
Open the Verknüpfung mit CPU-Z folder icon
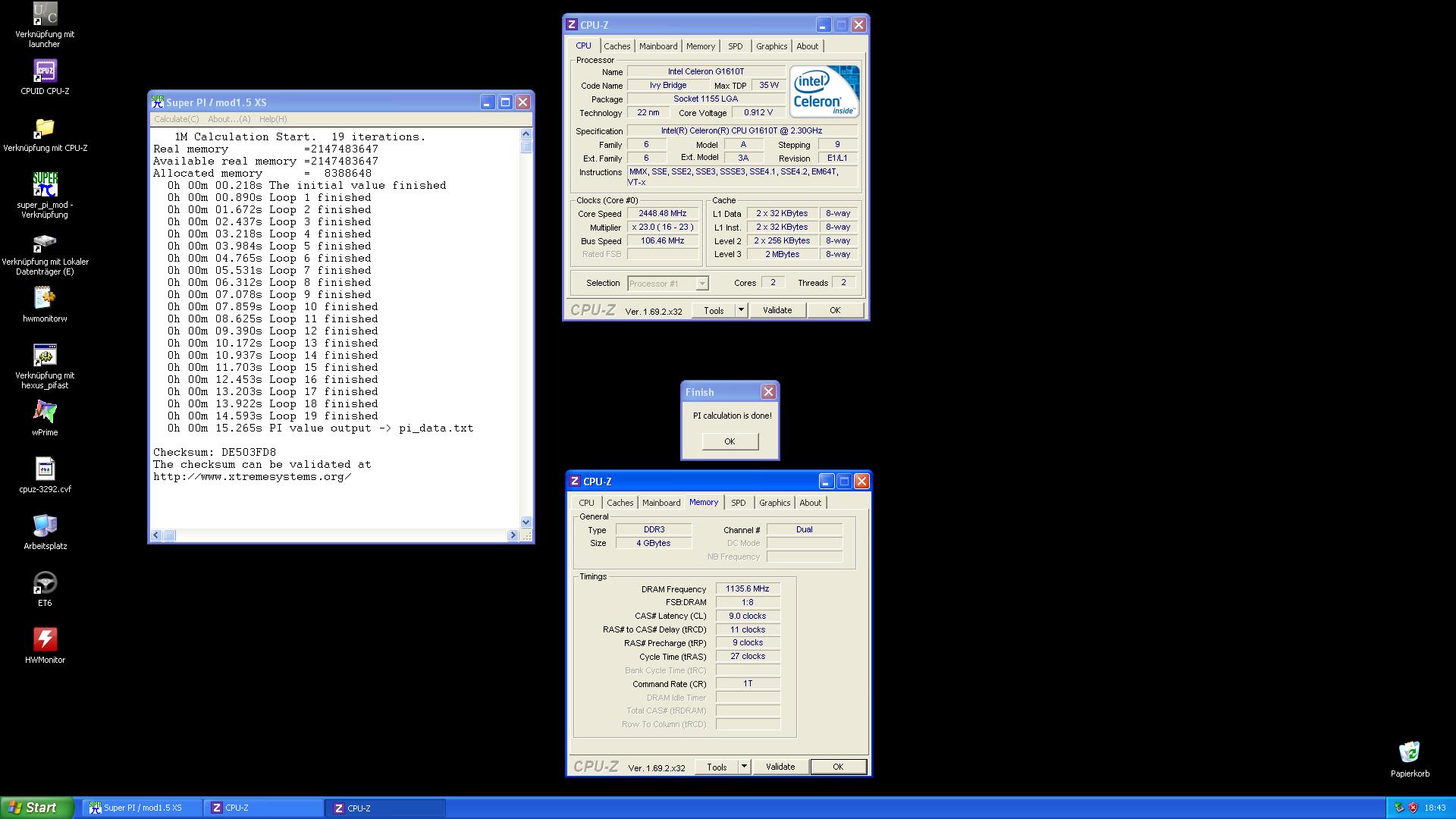coord(45,128)
